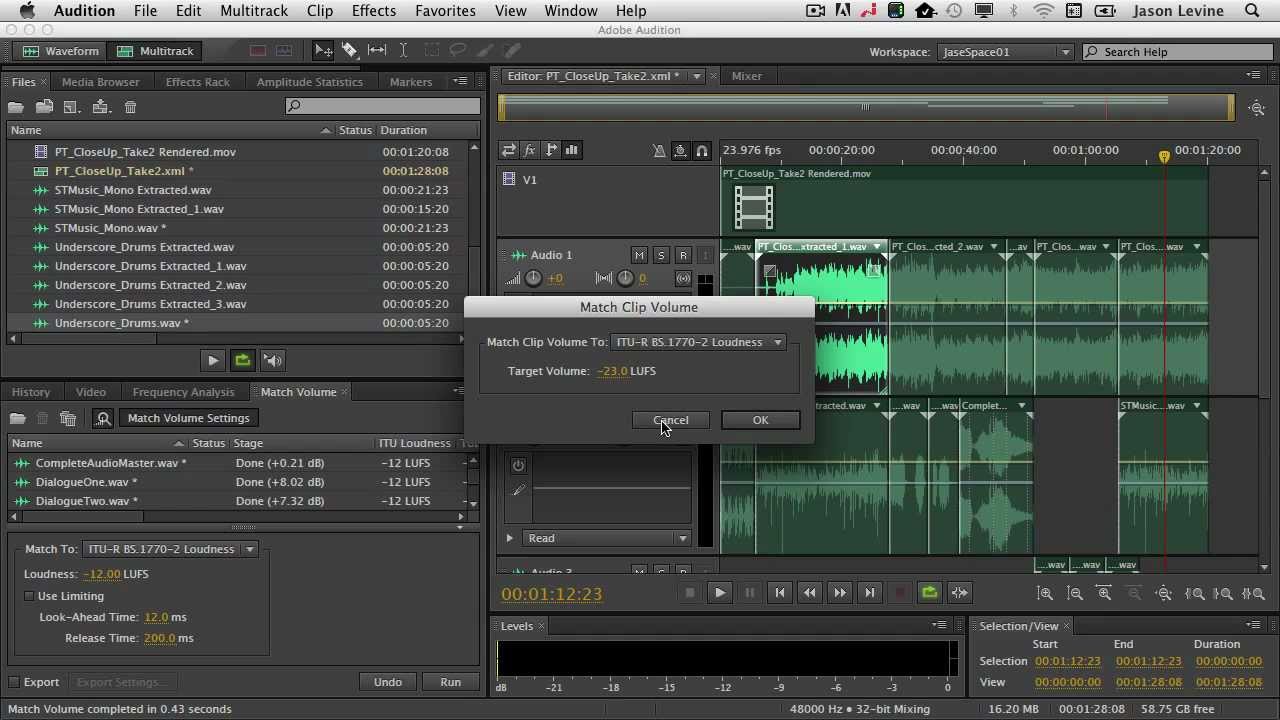Click OK in Match Clip Volume dialog

coord(760,420)
